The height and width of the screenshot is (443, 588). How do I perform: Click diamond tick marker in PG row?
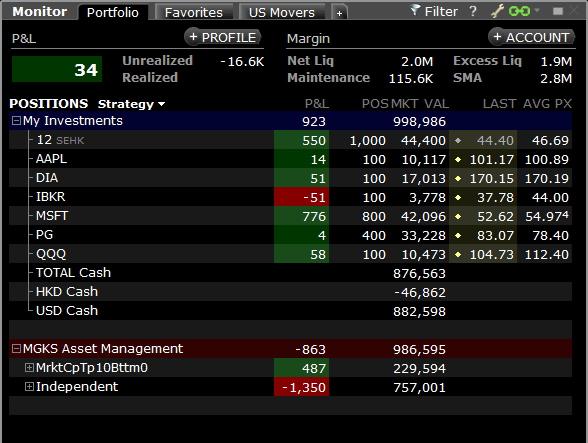(458, 236)
